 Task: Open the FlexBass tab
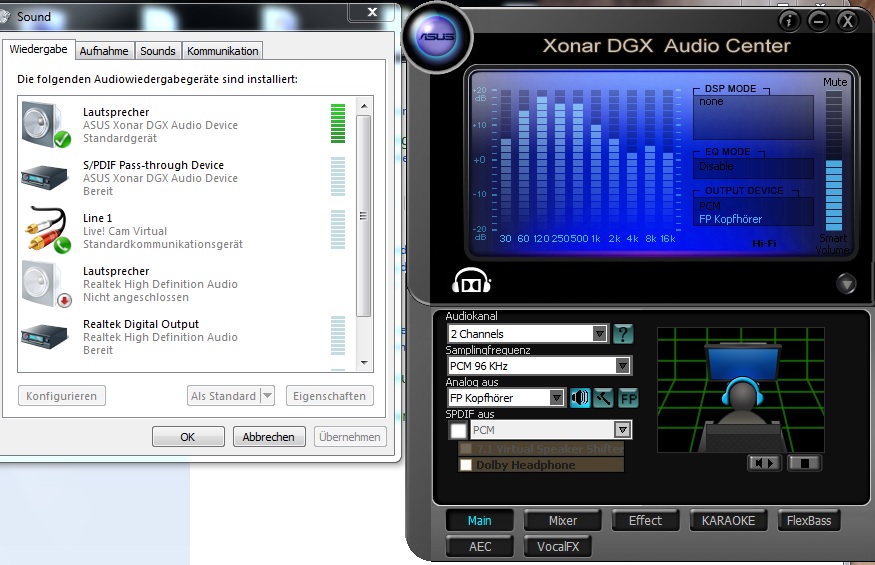(809, 520)
